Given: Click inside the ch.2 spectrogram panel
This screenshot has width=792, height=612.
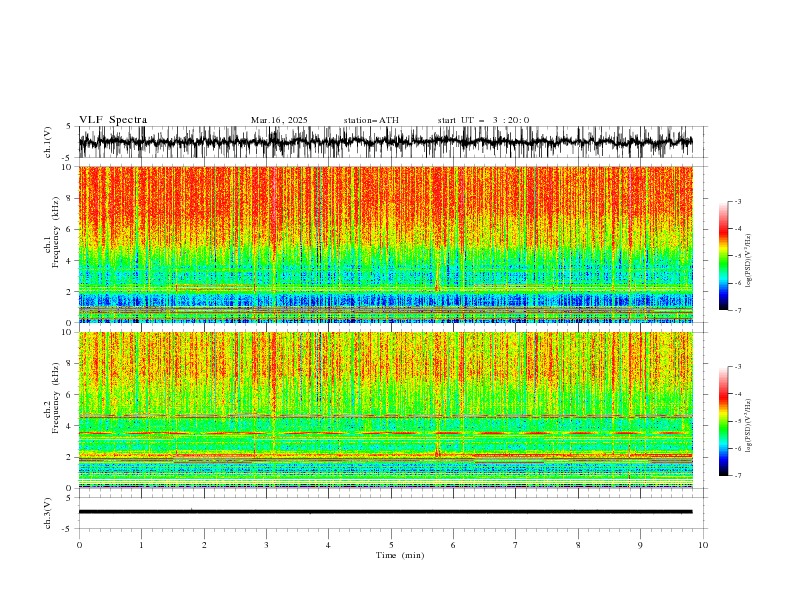Looking at the screenshot, I should [386, 410].
